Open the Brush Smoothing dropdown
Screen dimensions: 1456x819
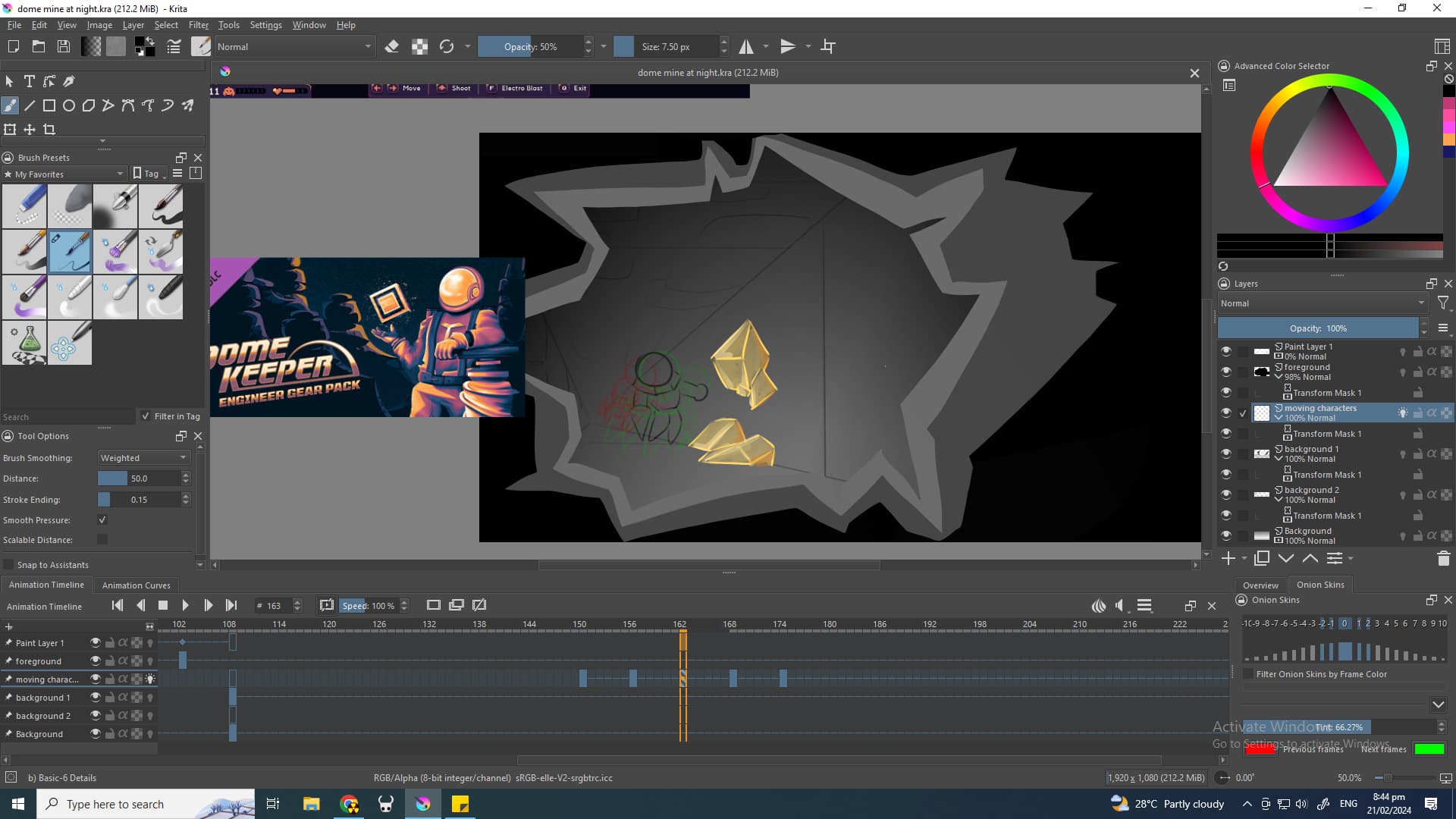tap(143, 458)
